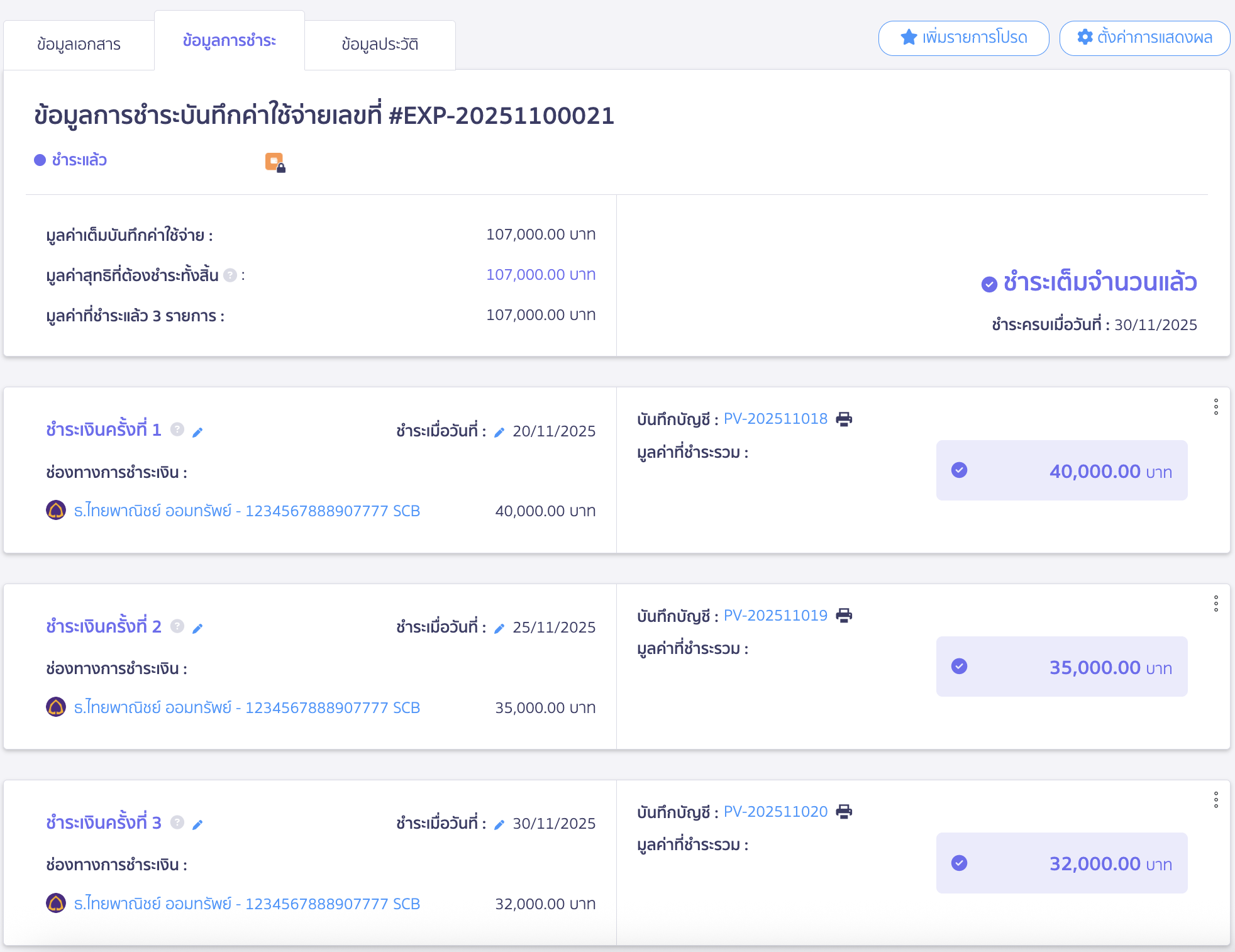
Task: Switch to the ข้อมูลประวัติ tab
Action: click(x=380, y=45)
